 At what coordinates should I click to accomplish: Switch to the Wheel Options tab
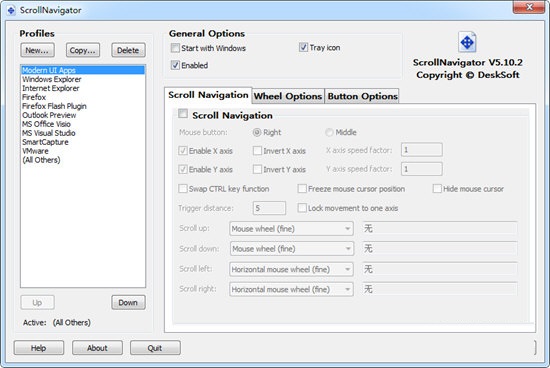288,96
